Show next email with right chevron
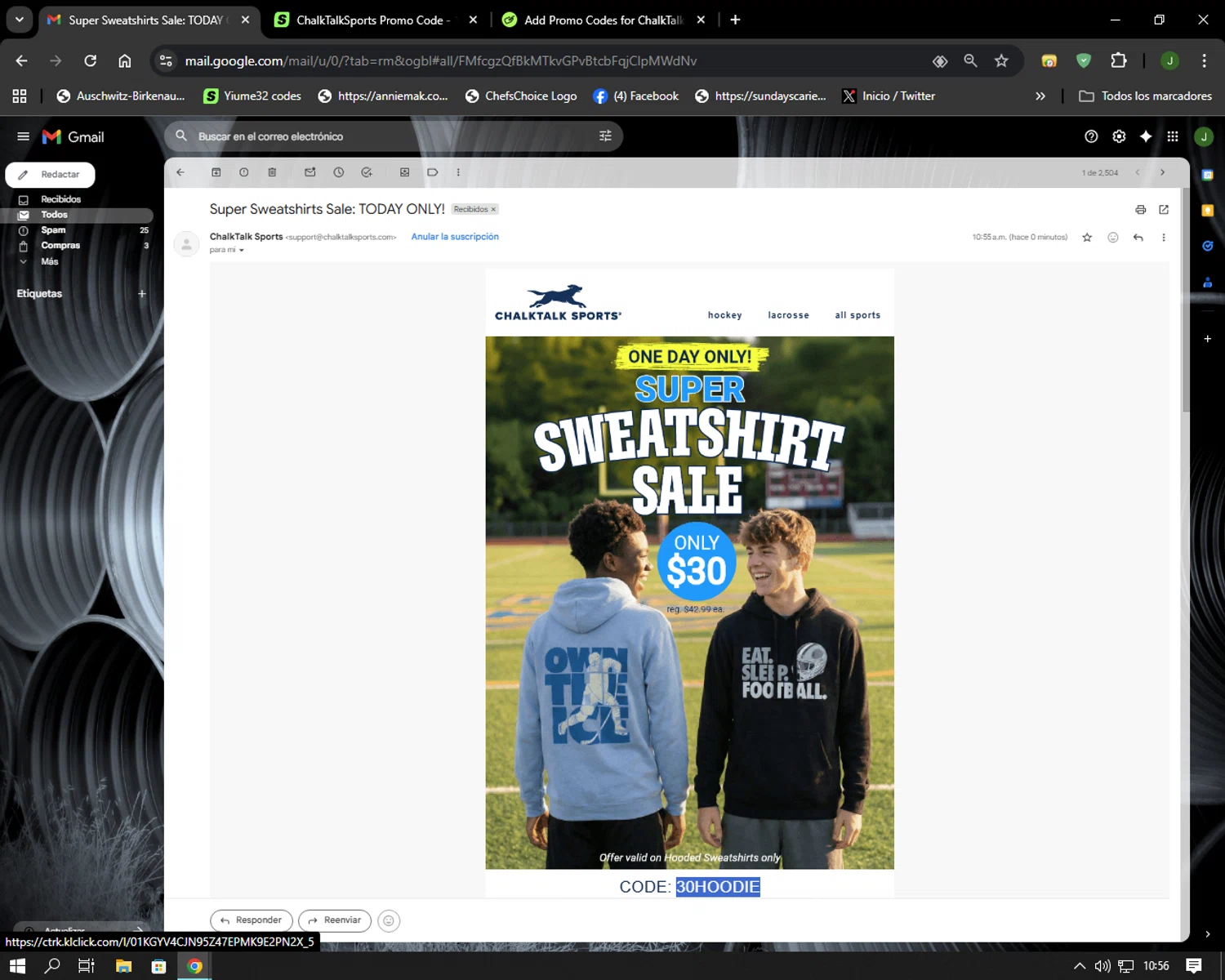 click(1162, 172)
